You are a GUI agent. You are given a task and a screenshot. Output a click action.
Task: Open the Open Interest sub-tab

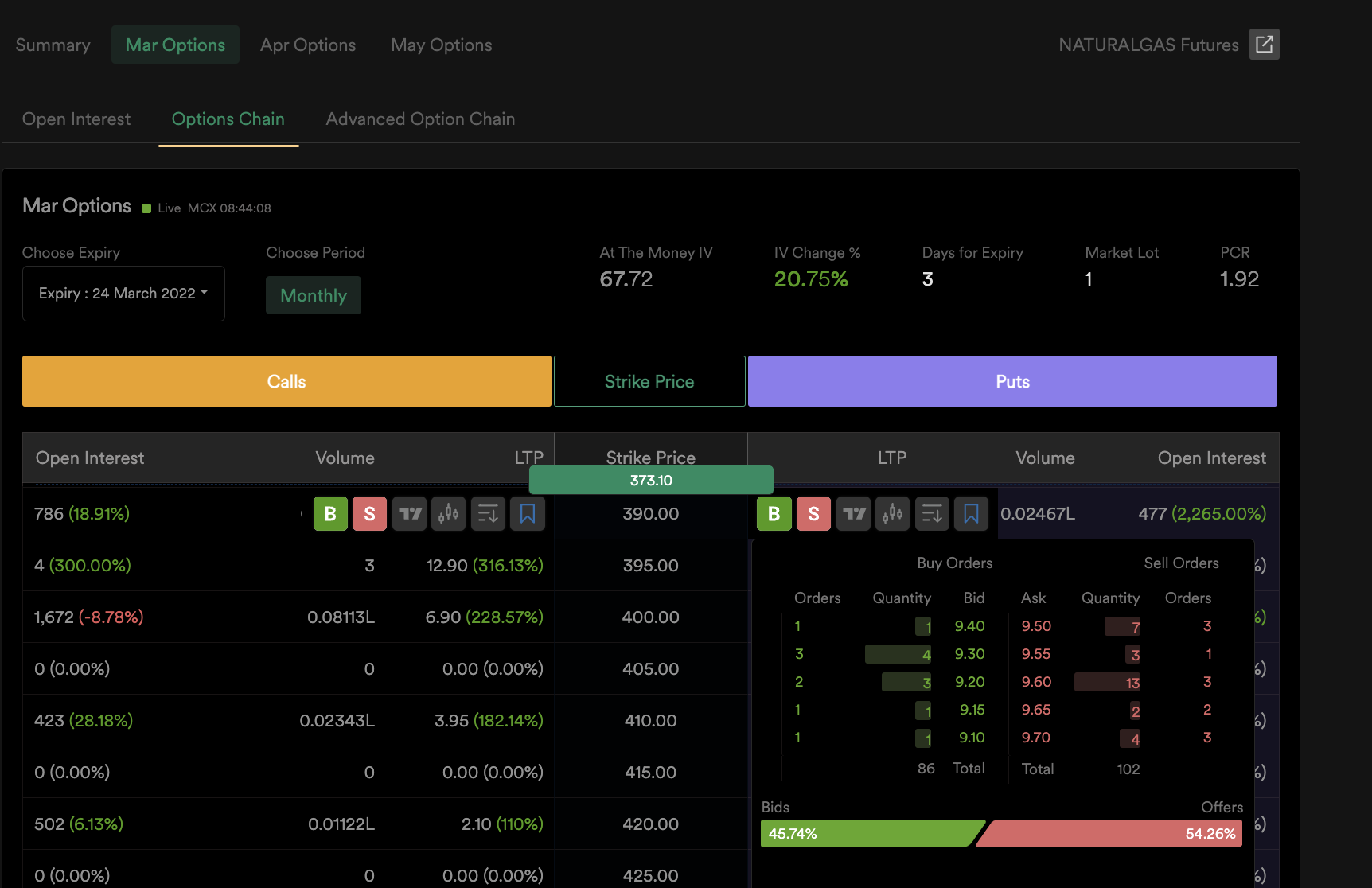(x=76, y=119)
